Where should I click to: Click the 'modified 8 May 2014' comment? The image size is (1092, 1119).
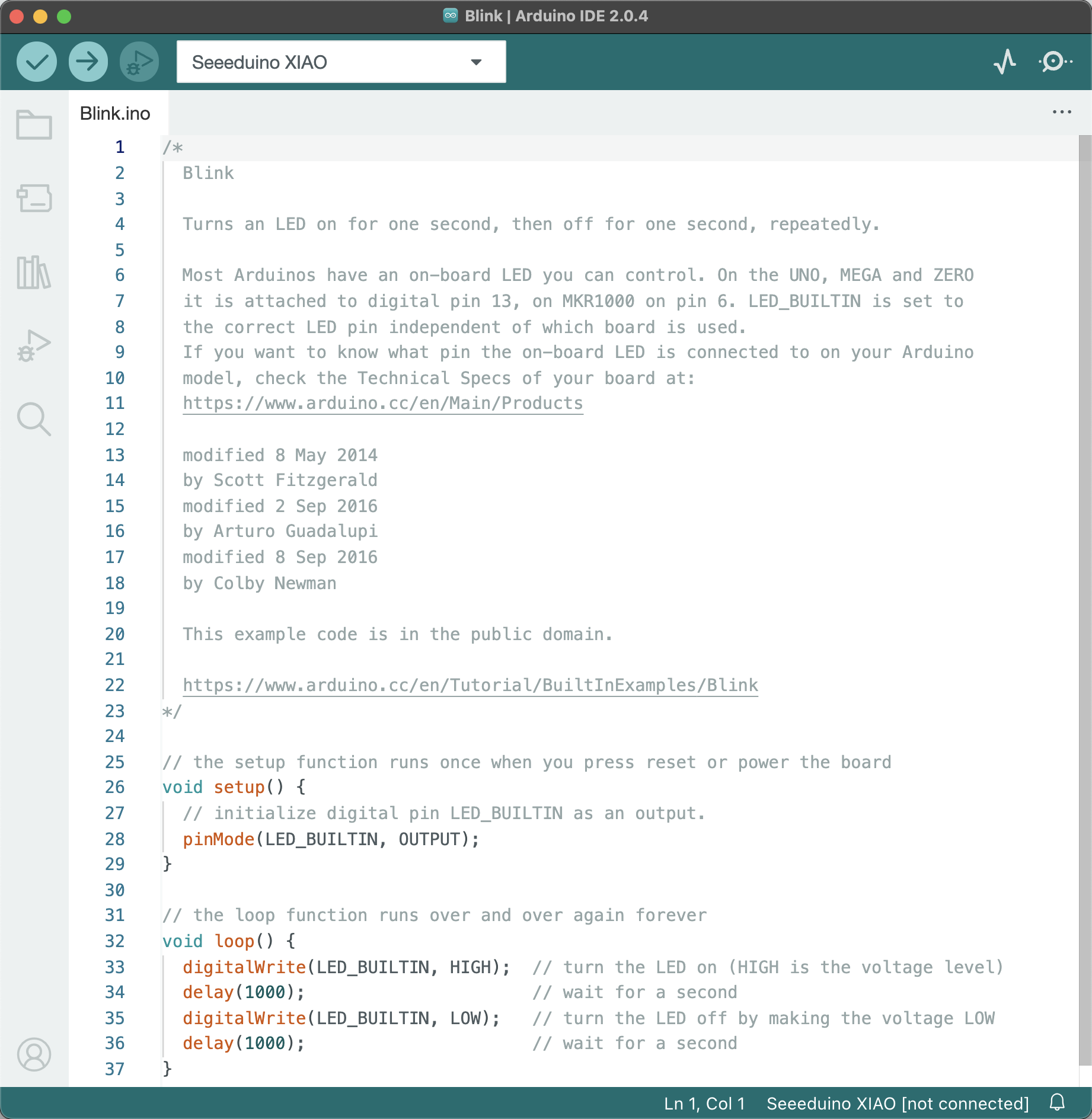coord(280,455)
